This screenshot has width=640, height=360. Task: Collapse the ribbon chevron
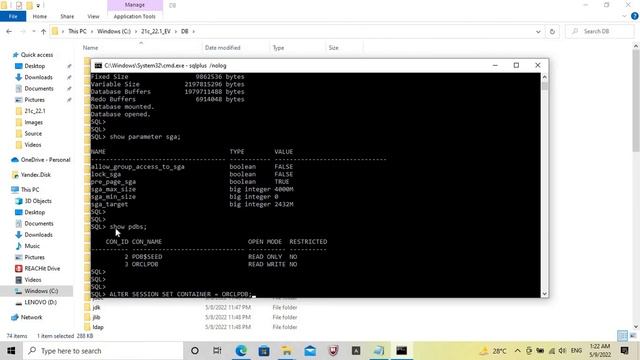[x=624, y=16]
